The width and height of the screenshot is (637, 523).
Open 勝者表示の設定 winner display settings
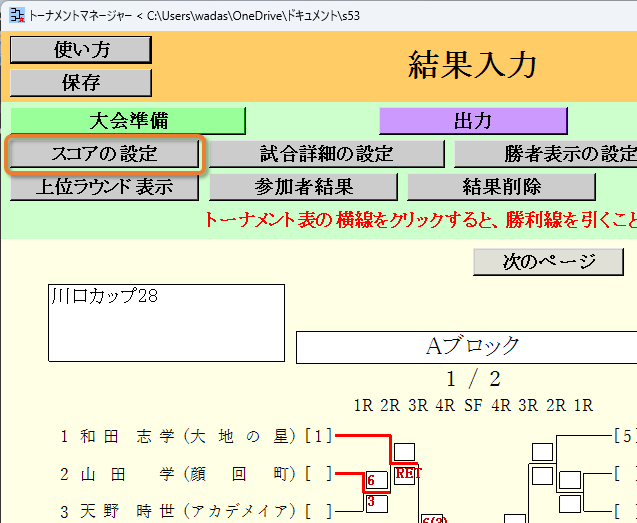point(546,154)
